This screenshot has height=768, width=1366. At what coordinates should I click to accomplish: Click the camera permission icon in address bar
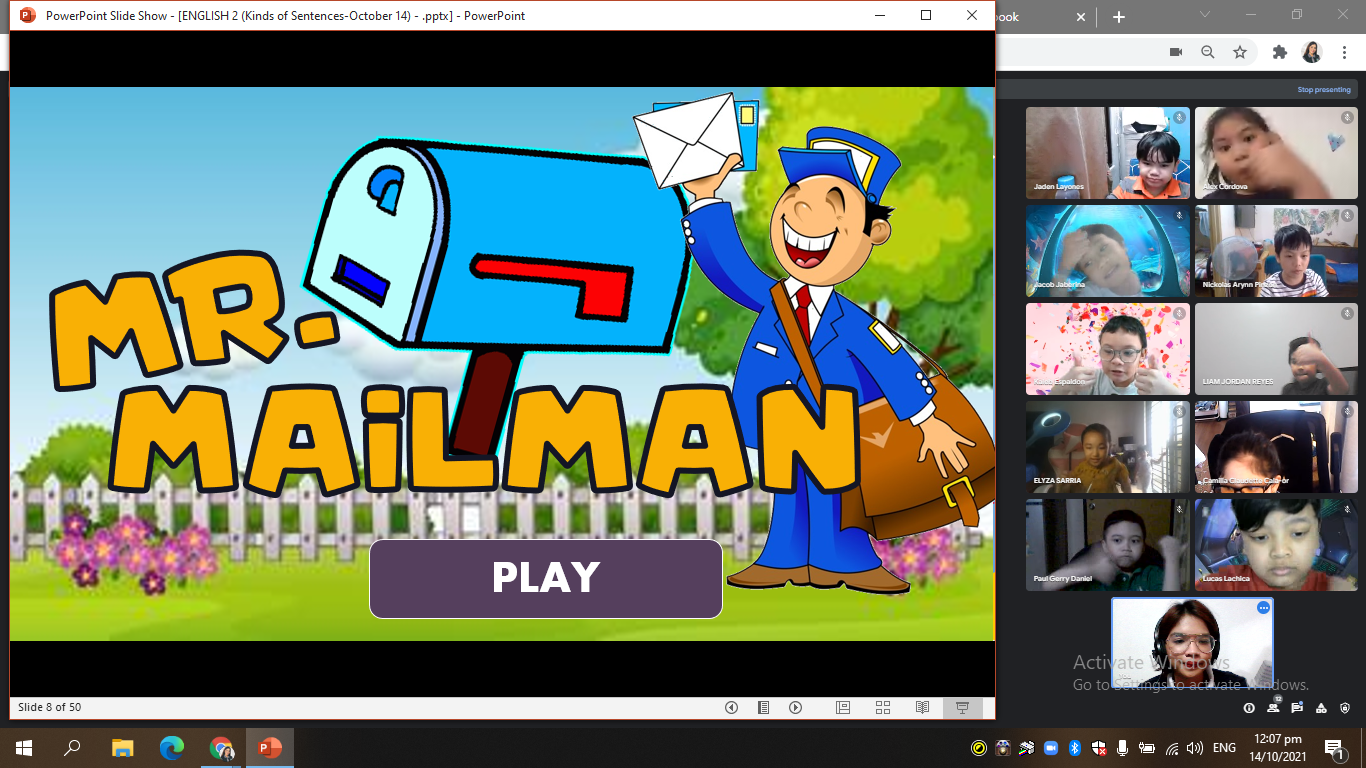[x=1176, y=52]
